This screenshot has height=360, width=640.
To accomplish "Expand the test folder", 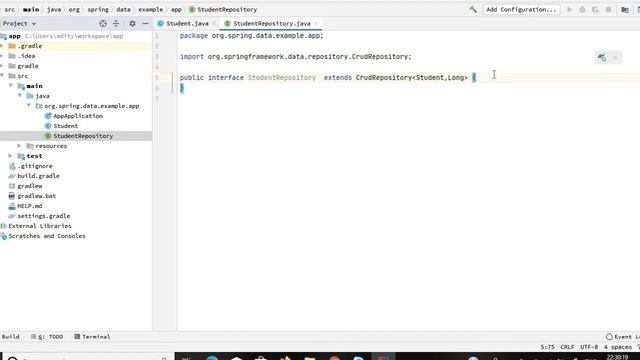I will pyautogui.click(x=11, y=156).
